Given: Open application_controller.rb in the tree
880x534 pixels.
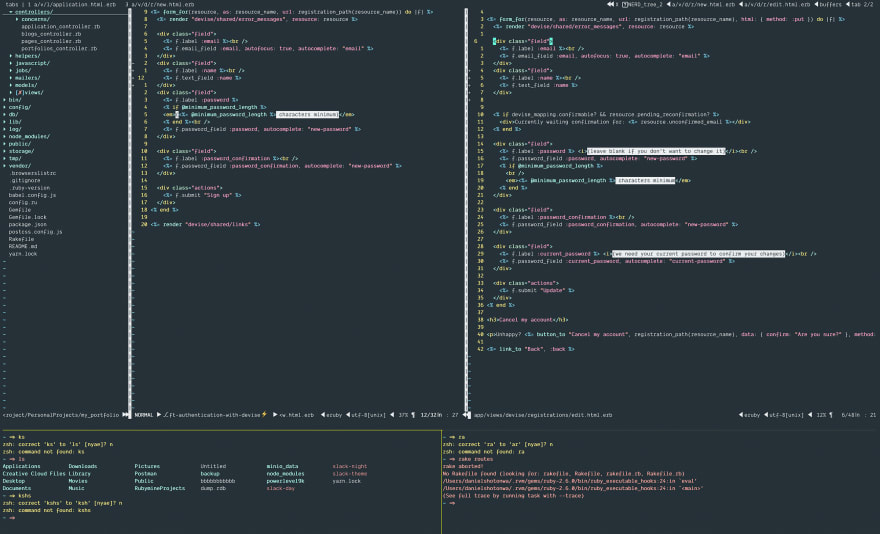Looking at the screenshot, I should [61, 26].
